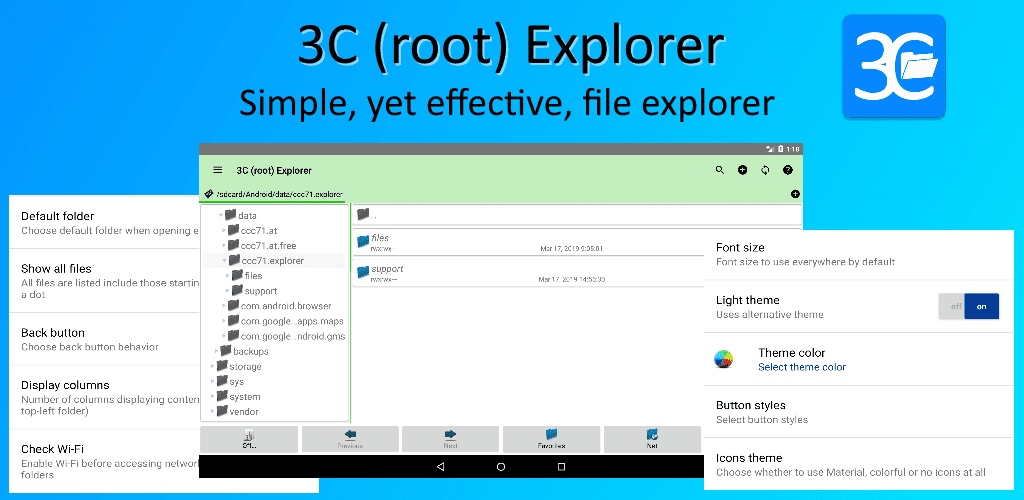The image size is (1024, 500).
Task: Open the Default folder setting
Action: pos(104,222)
